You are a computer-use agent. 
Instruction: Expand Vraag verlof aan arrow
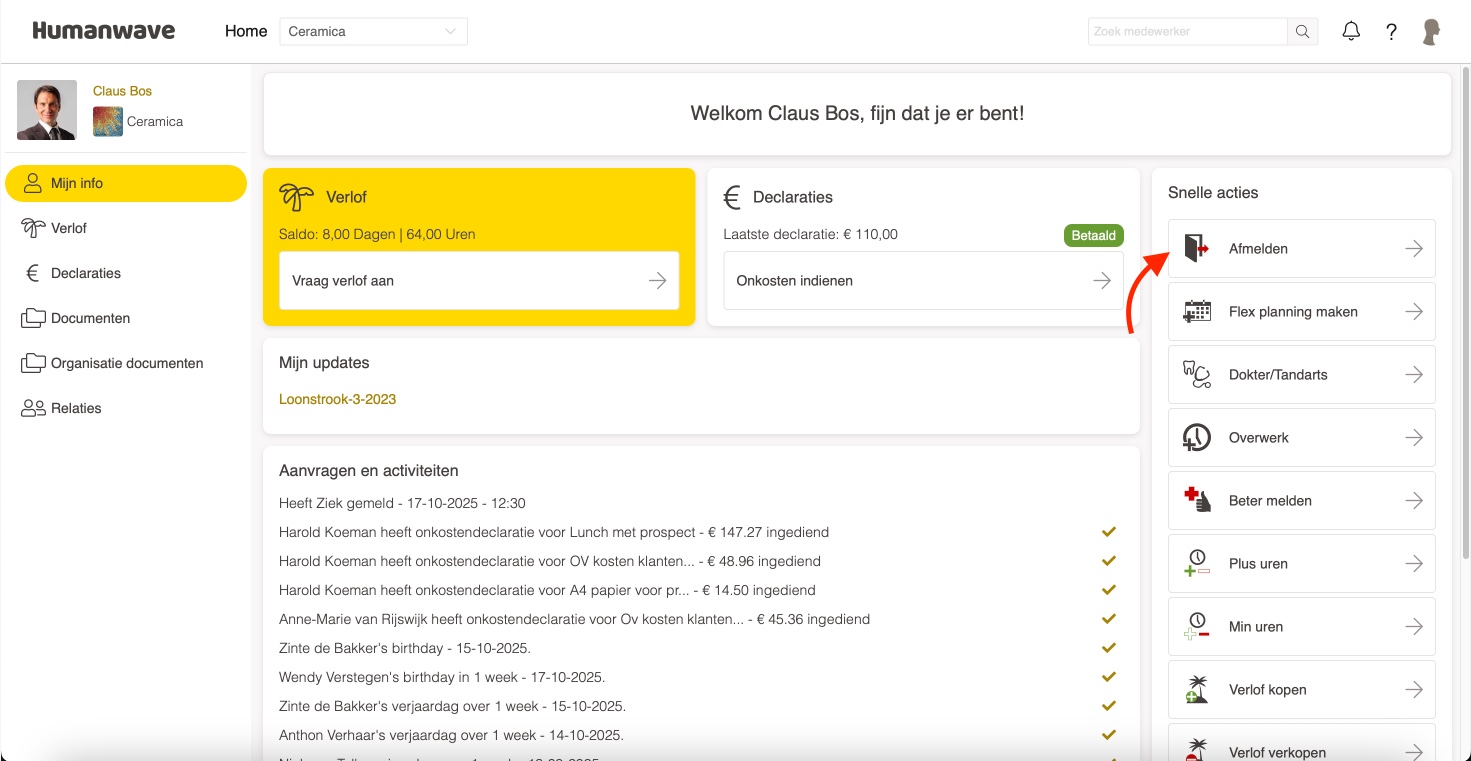point(657,281)
